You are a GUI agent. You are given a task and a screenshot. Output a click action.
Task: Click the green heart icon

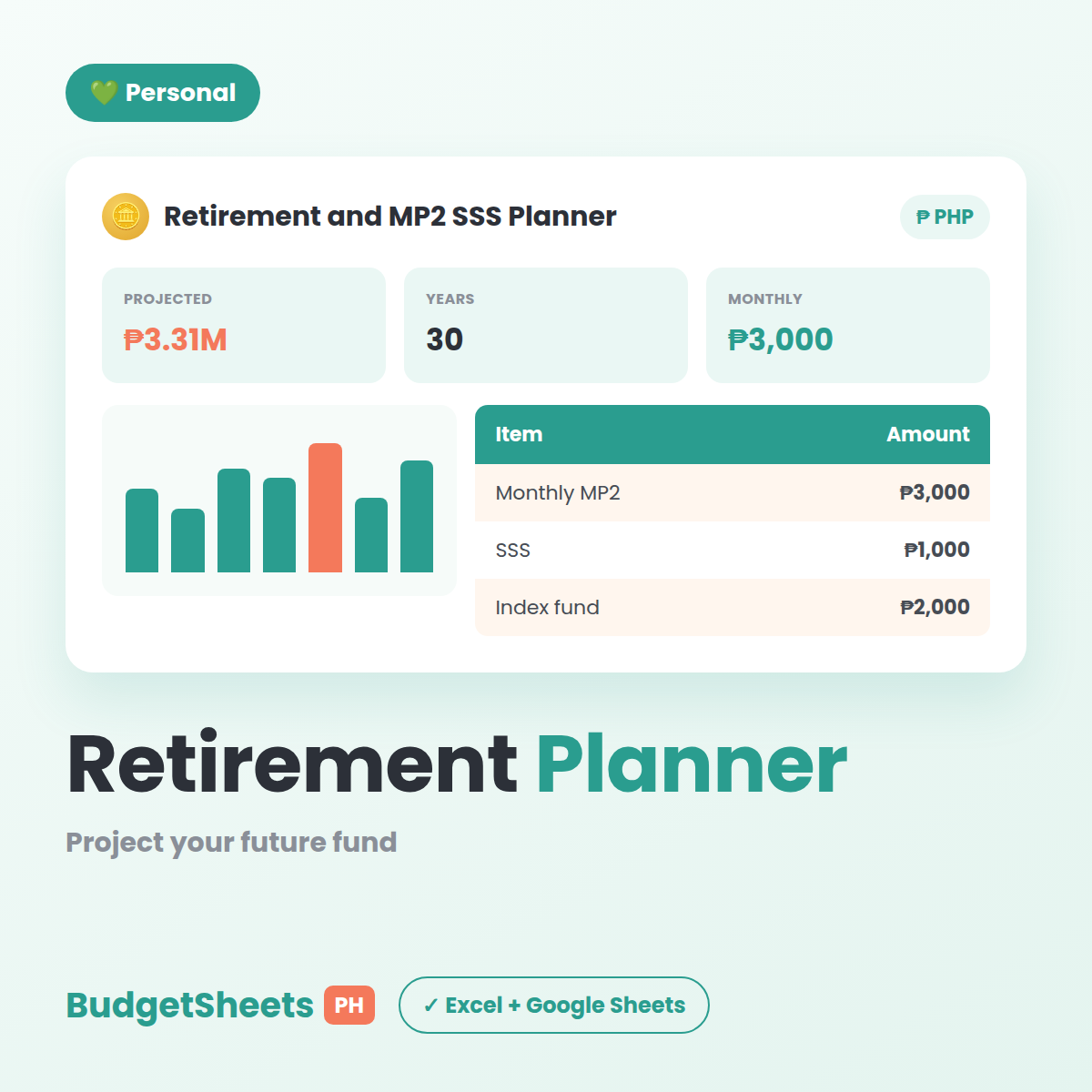pyautogui.click(x=104, y=93)
